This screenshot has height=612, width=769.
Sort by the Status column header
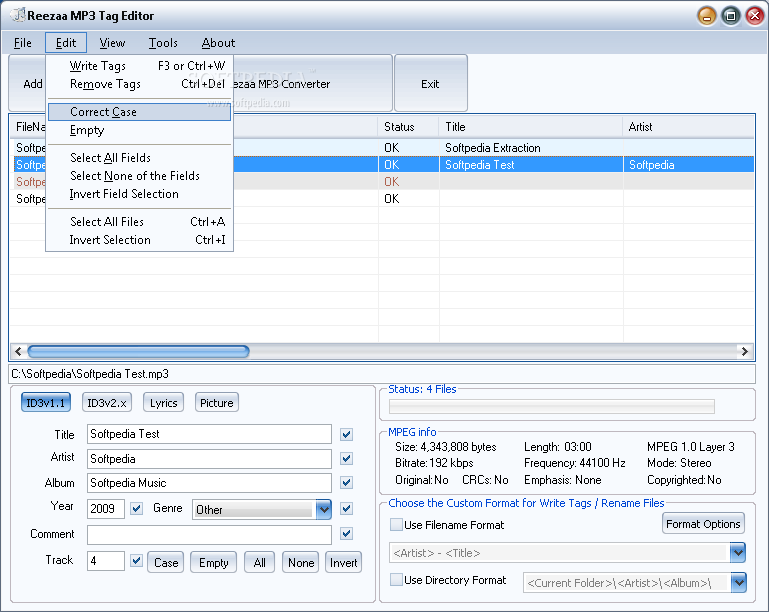[408, 127]
